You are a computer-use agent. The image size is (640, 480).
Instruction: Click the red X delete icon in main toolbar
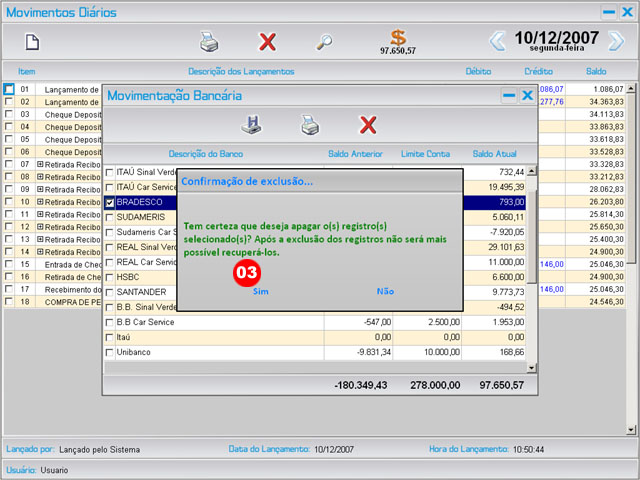(x=267, y=42)
